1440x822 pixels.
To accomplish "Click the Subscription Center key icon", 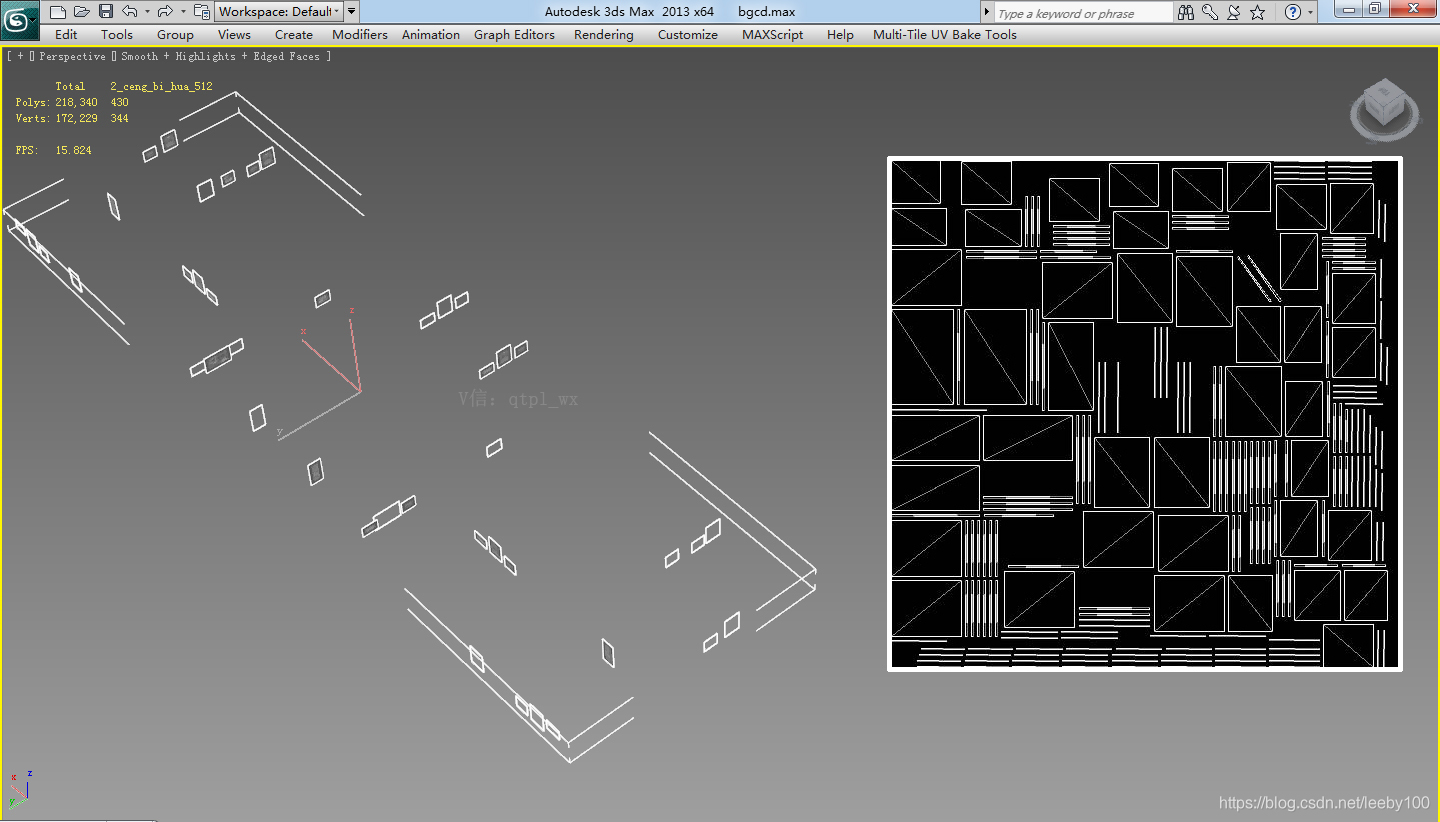I will point(1210,12).
